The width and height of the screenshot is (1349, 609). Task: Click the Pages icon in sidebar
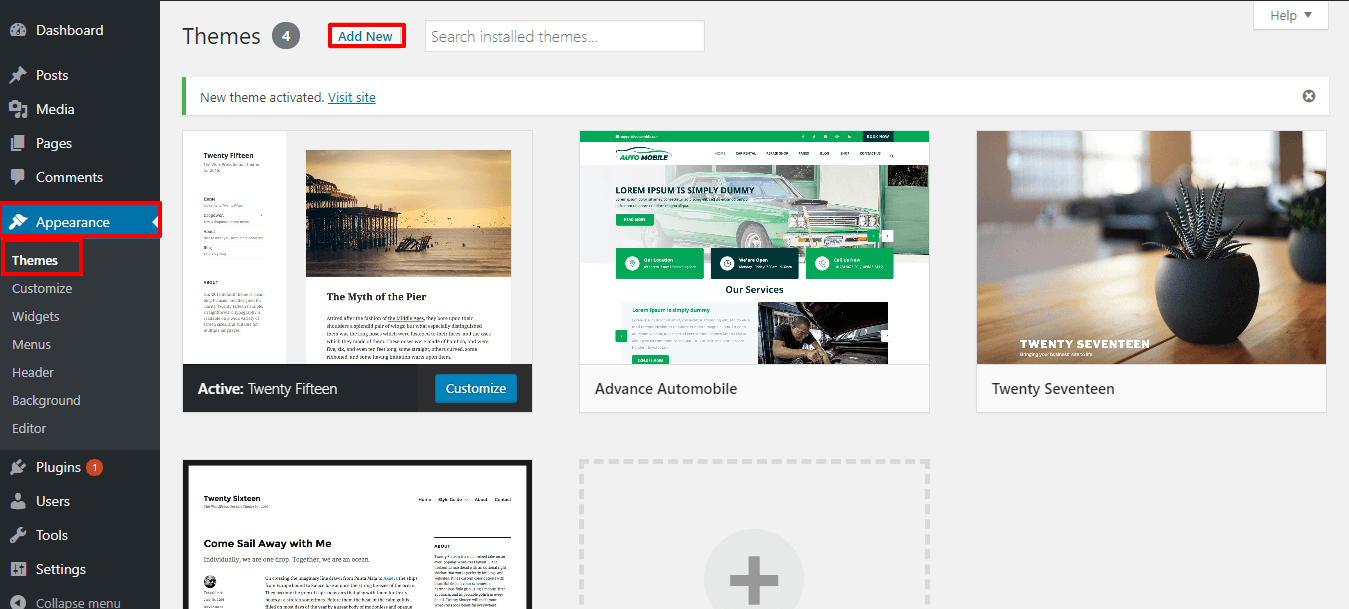click(18, 143)
